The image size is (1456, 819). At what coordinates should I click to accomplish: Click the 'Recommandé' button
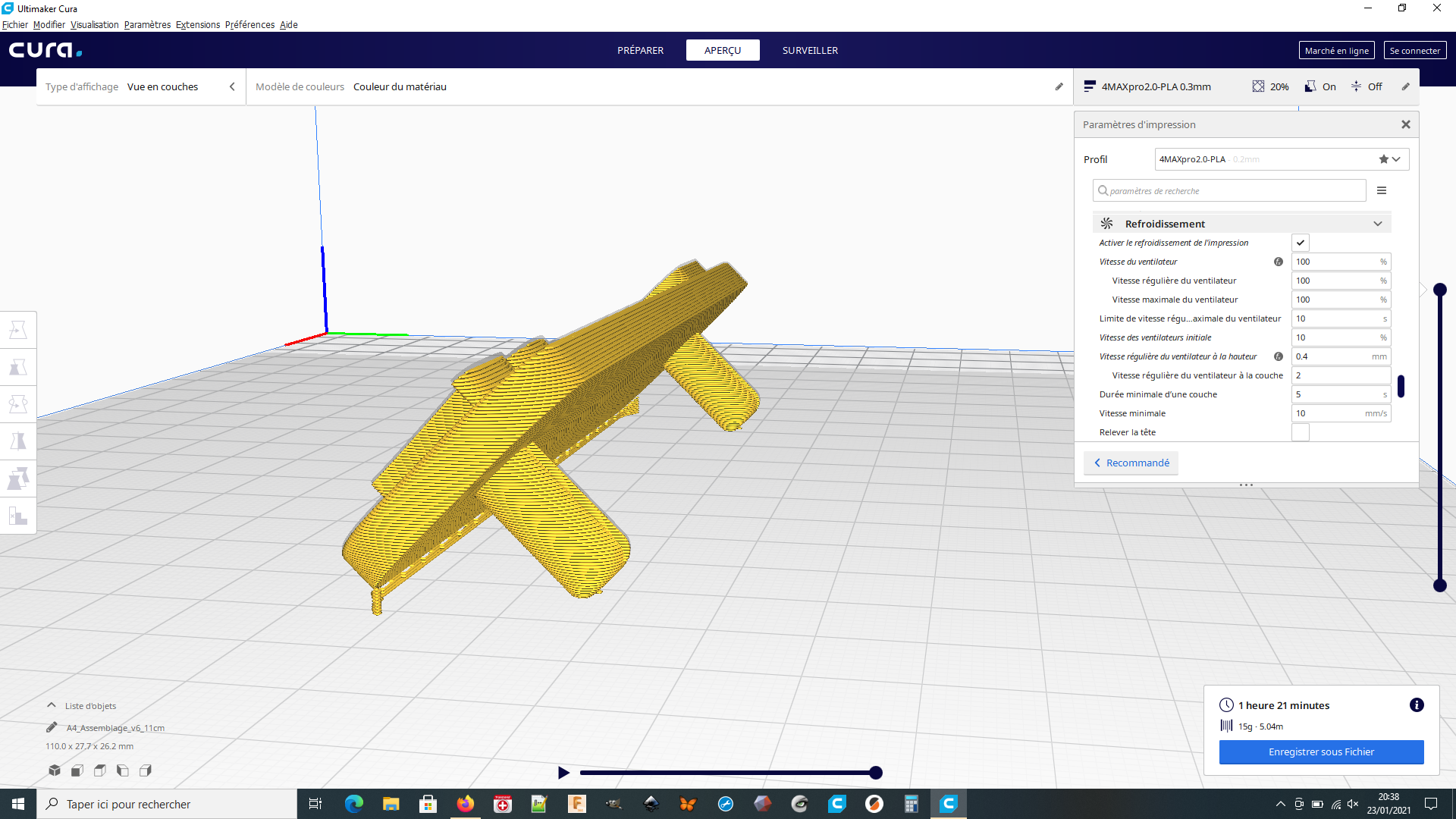(1131, 463)
